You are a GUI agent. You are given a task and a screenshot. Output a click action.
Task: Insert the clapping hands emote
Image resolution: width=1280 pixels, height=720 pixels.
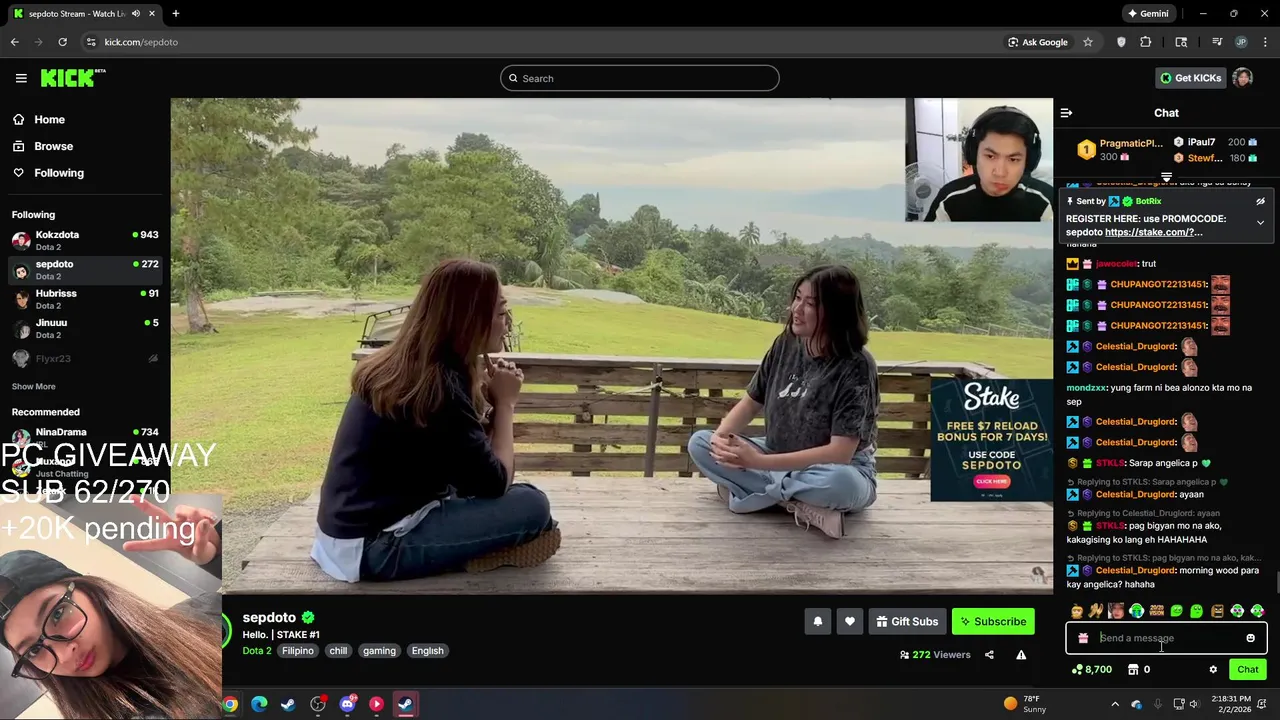(1096, 611)
